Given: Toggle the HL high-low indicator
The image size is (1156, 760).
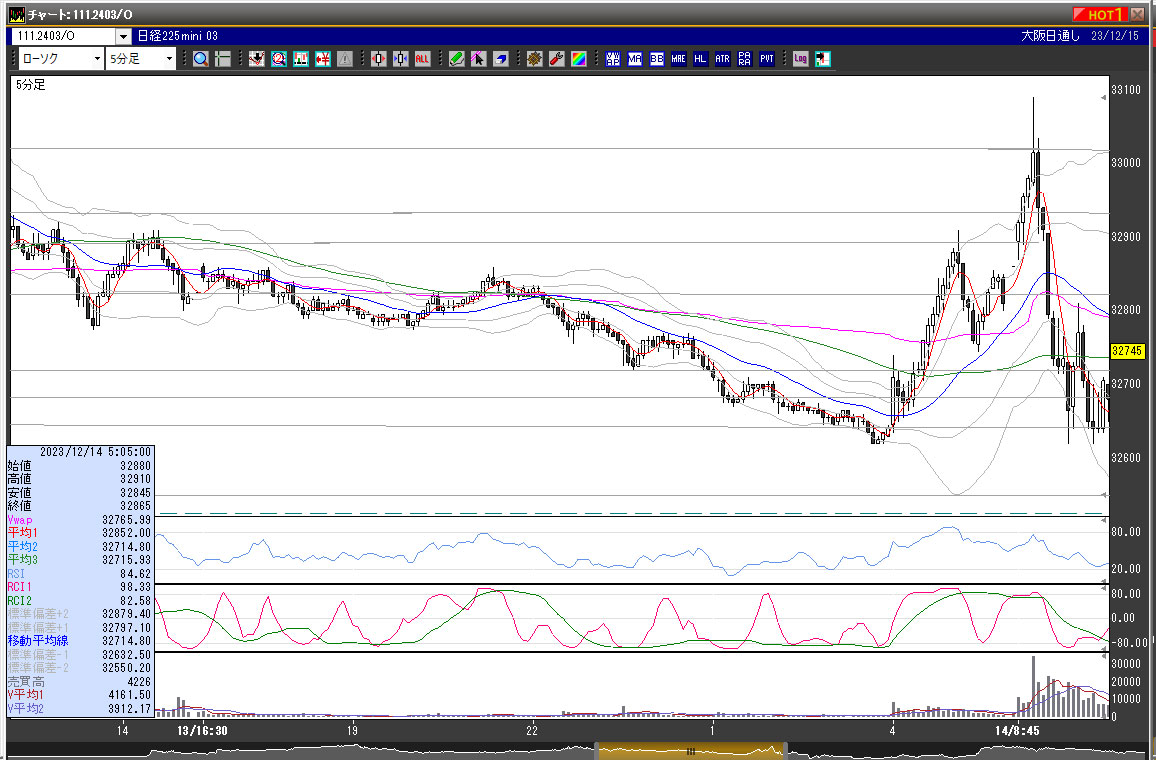Looking at the screenshot, I should pyautogui.click(x=700, y=59).
